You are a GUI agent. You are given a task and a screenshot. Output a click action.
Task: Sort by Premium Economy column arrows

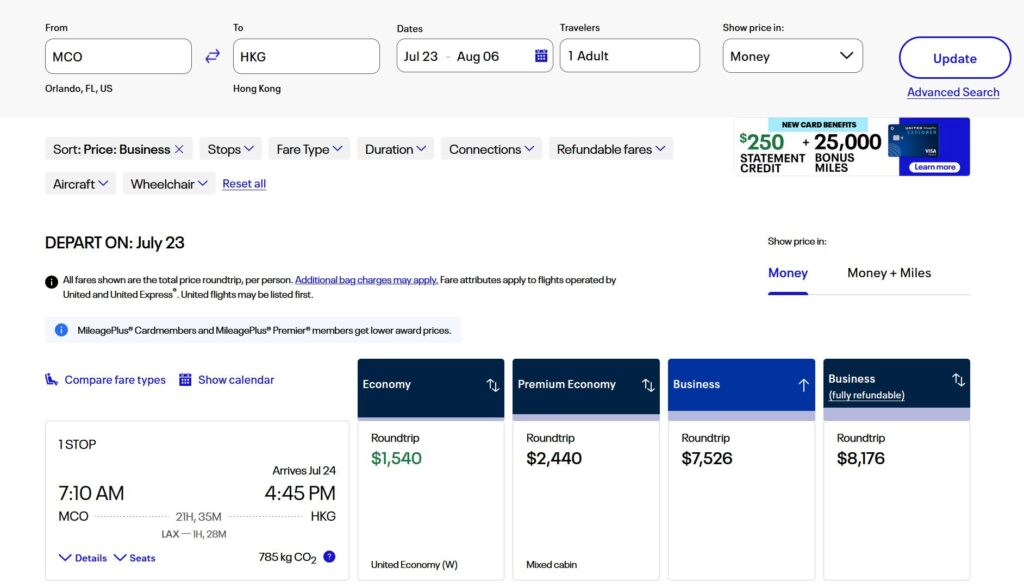click(x=648, y=385)
